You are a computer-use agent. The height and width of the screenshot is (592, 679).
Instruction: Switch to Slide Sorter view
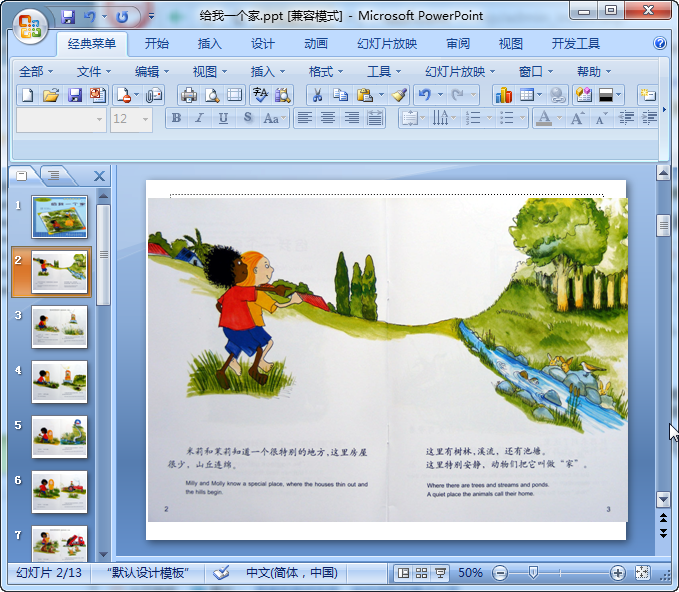point(421,573)
